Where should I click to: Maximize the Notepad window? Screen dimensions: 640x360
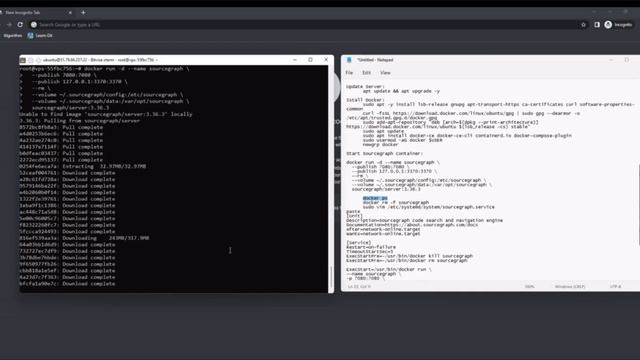[x=627, y=60]
